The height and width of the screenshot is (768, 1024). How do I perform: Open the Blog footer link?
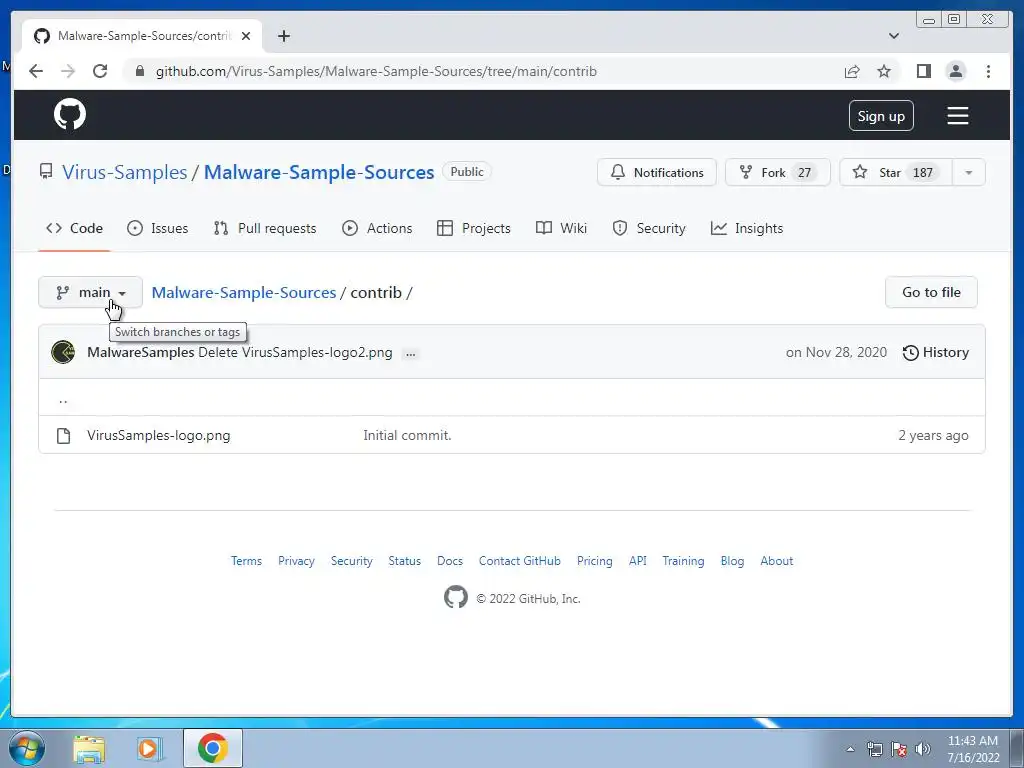point(732,561)
